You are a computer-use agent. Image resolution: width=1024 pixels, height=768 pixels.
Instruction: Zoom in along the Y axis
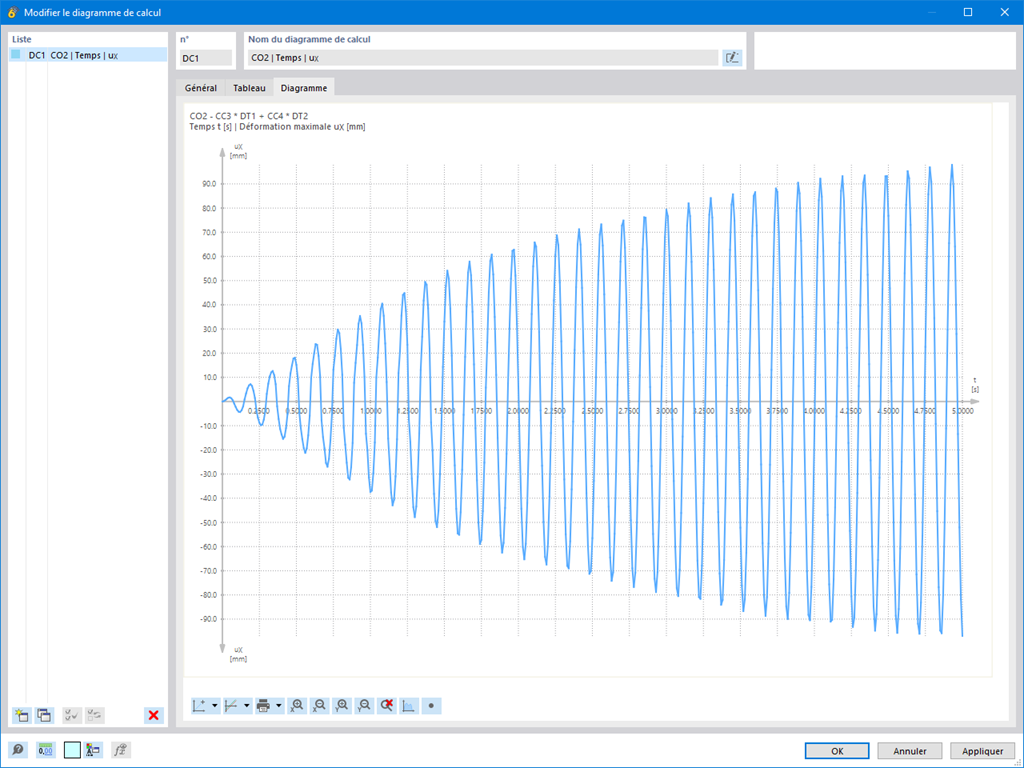(x=342, y=705)
